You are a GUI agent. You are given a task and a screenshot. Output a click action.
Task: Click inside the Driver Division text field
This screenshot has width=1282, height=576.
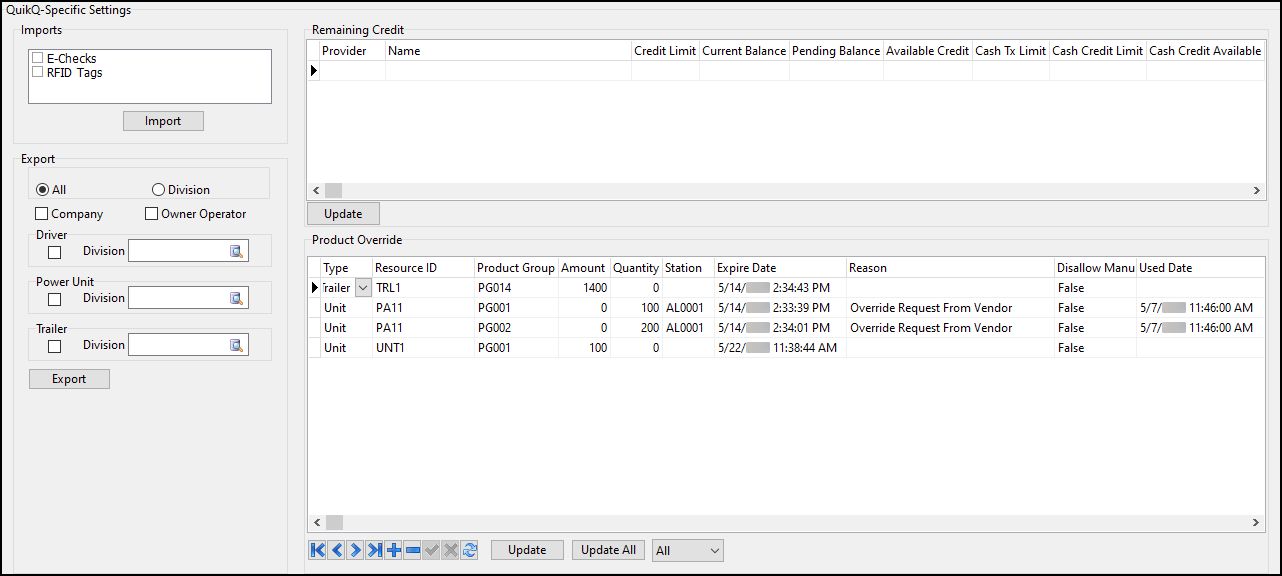pyautogui.click(x=180, y=250)
